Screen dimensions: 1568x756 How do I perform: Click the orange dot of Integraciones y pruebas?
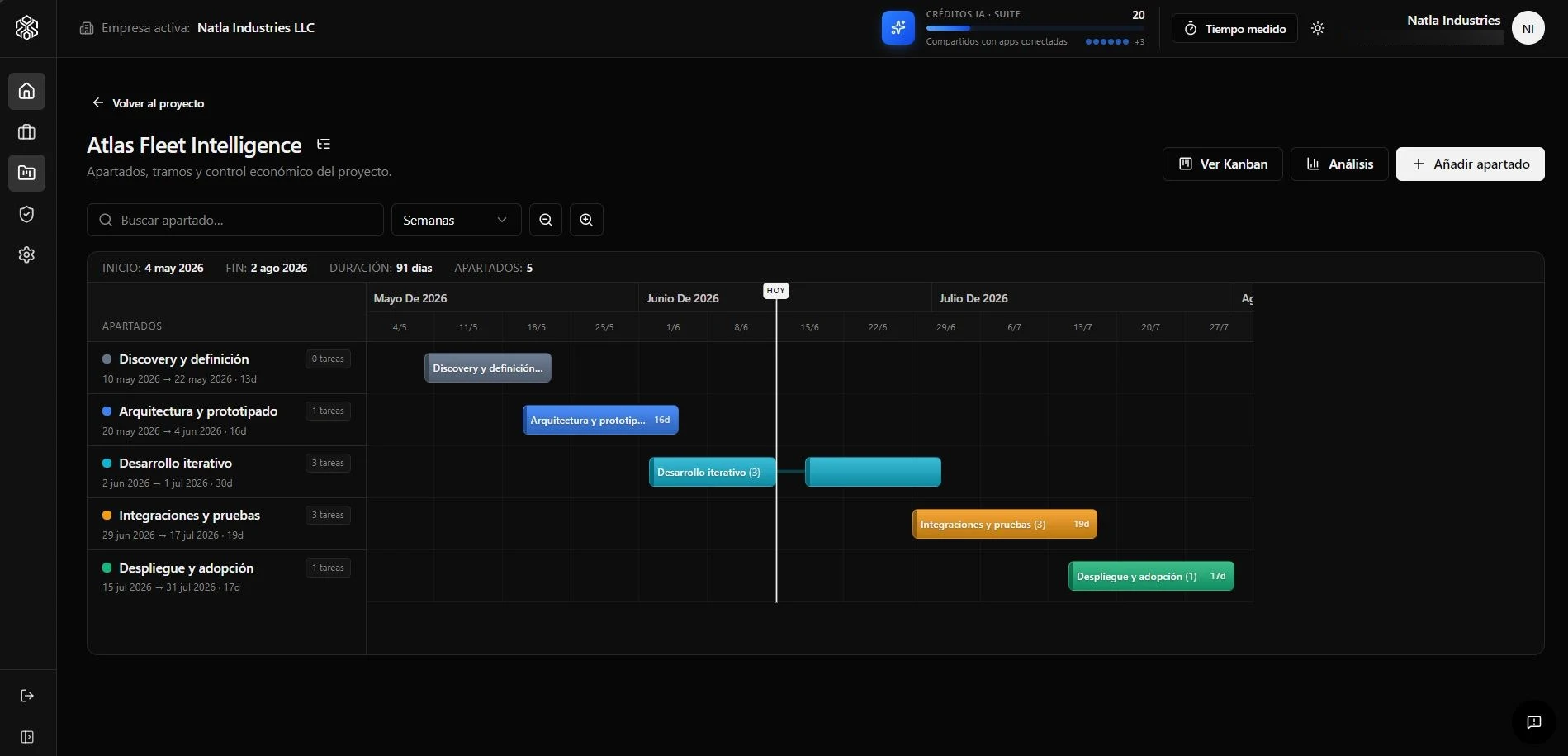107,515
